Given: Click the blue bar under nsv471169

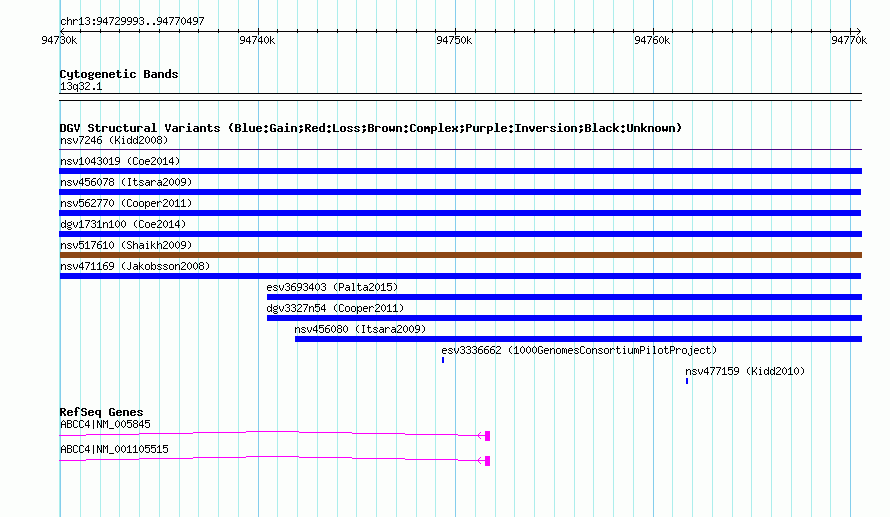Looking at the screenshot, I should (460, 276).
